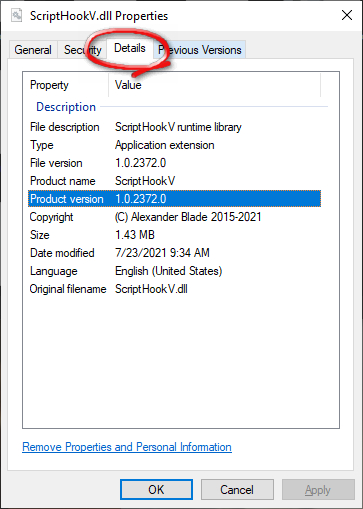Viewport: 363px width, 509px height.
Task: Click the file icon in title bar
Action: [16, 15]
